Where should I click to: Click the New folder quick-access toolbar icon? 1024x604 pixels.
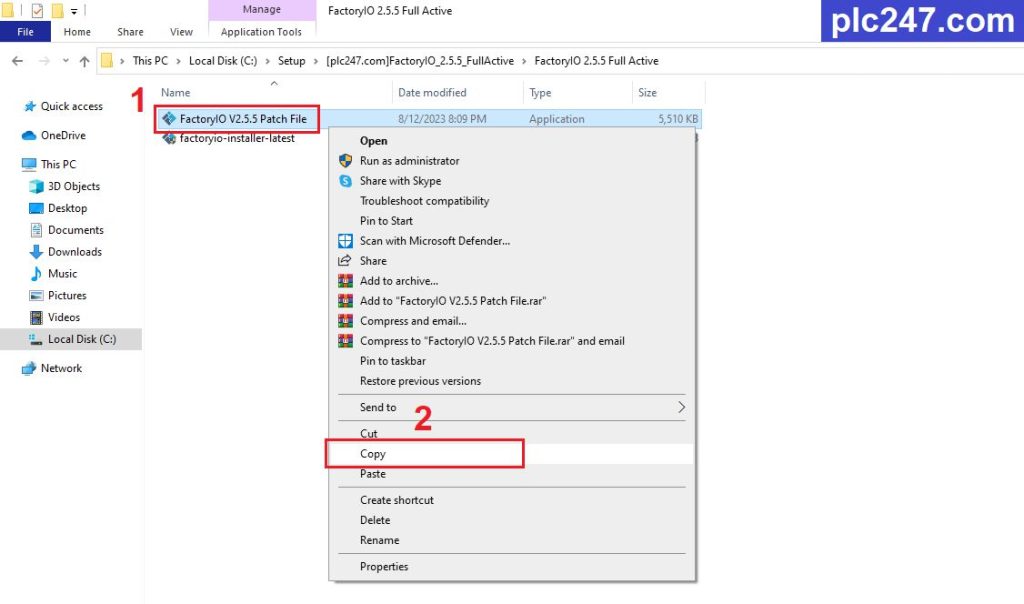[x=57, y=10]
